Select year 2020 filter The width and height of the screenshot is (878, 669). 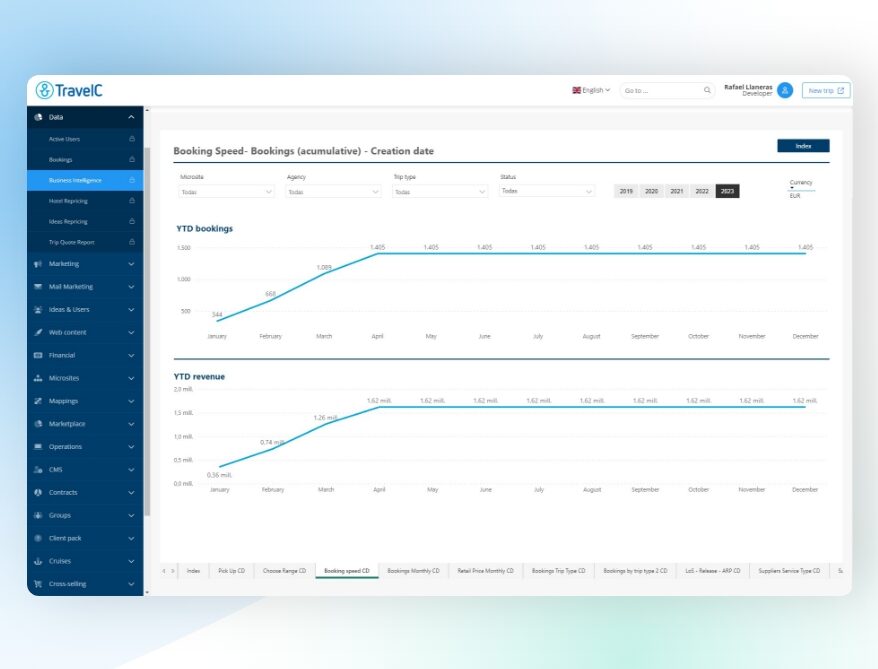(x=651, y=191)
